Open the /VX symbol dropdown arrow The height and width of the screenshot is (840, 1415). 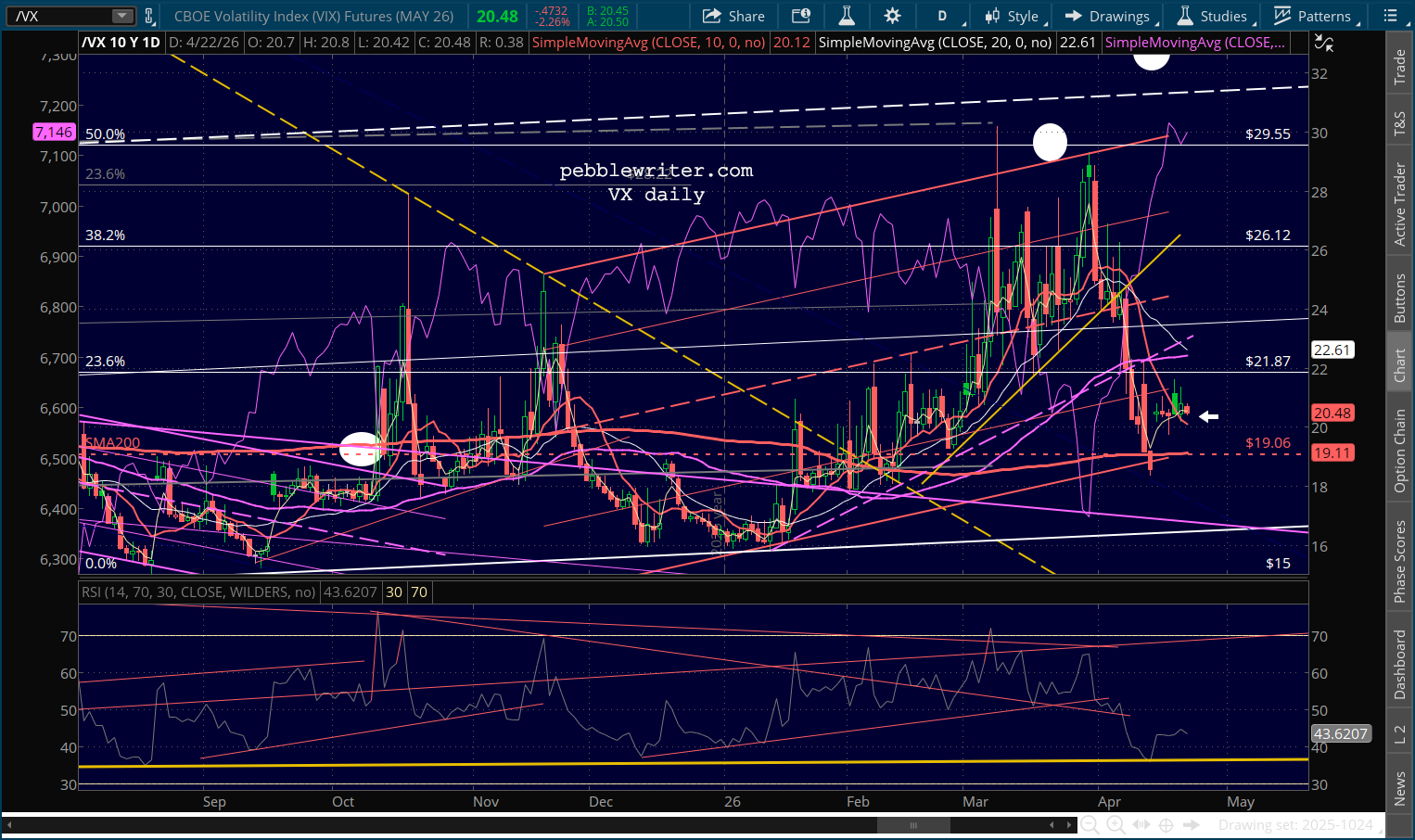(x=121, y=16)
